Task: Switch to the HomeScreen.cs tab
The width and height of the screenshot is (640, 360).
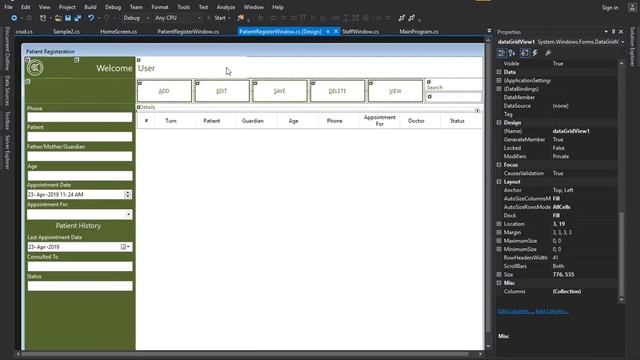Action: (119, 31)
